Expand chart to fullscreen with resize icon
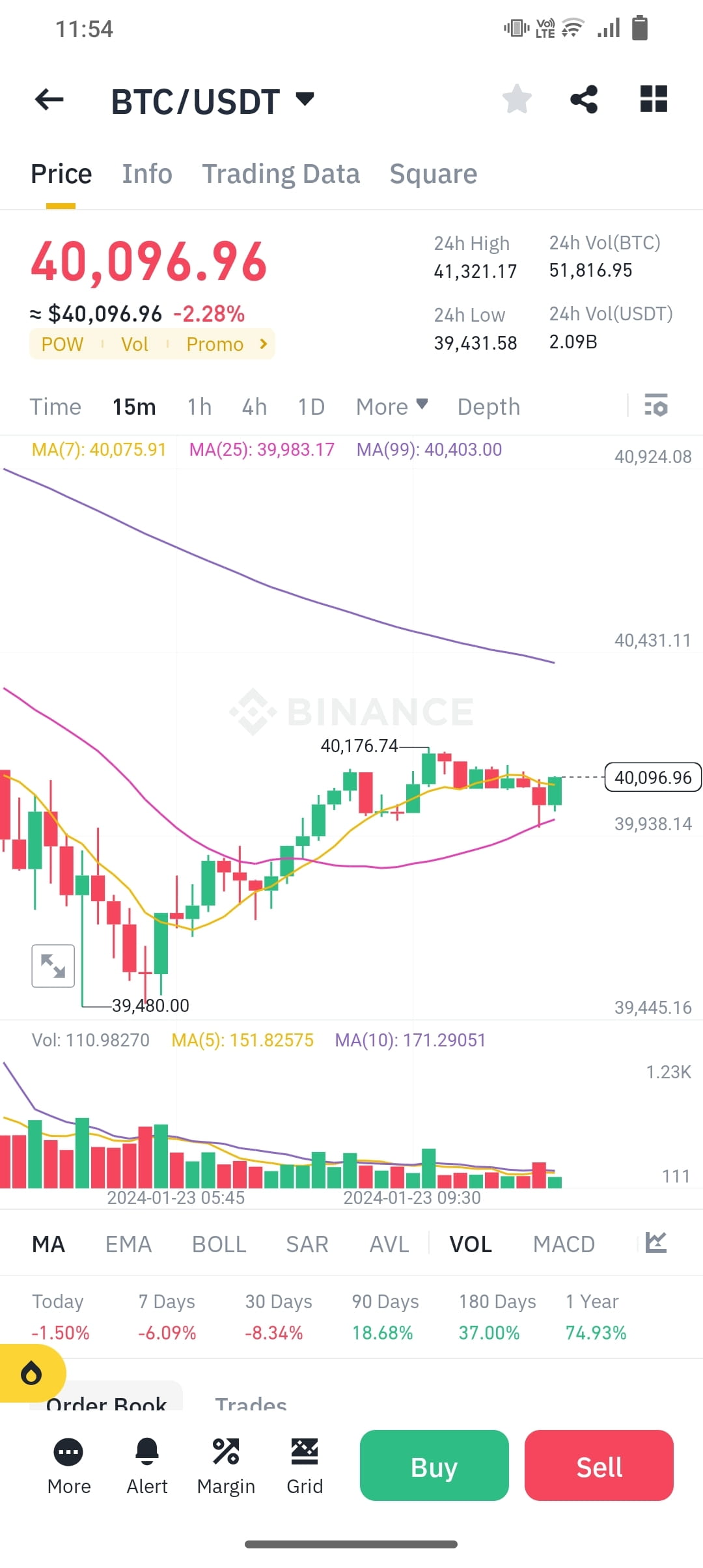The image size is (703, 1568). click(x=53, y=966)
